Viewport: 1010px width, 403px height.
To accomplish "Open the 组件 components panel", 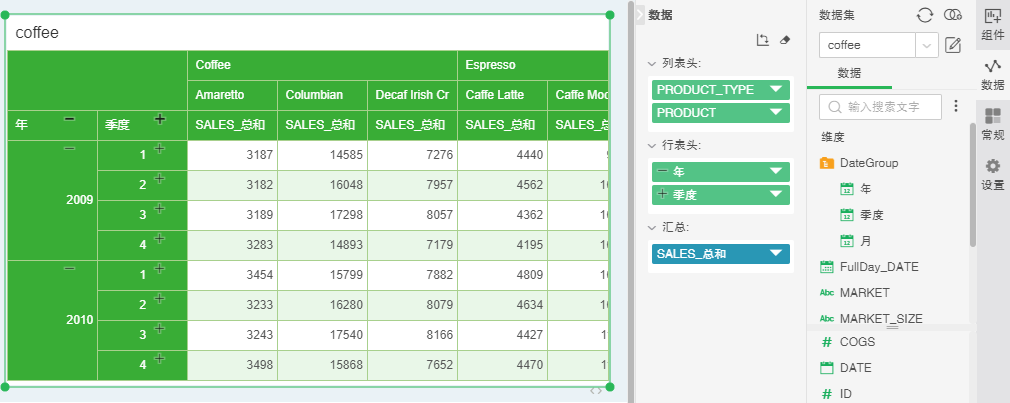I will pyautogui.click(x=992, y=24).
